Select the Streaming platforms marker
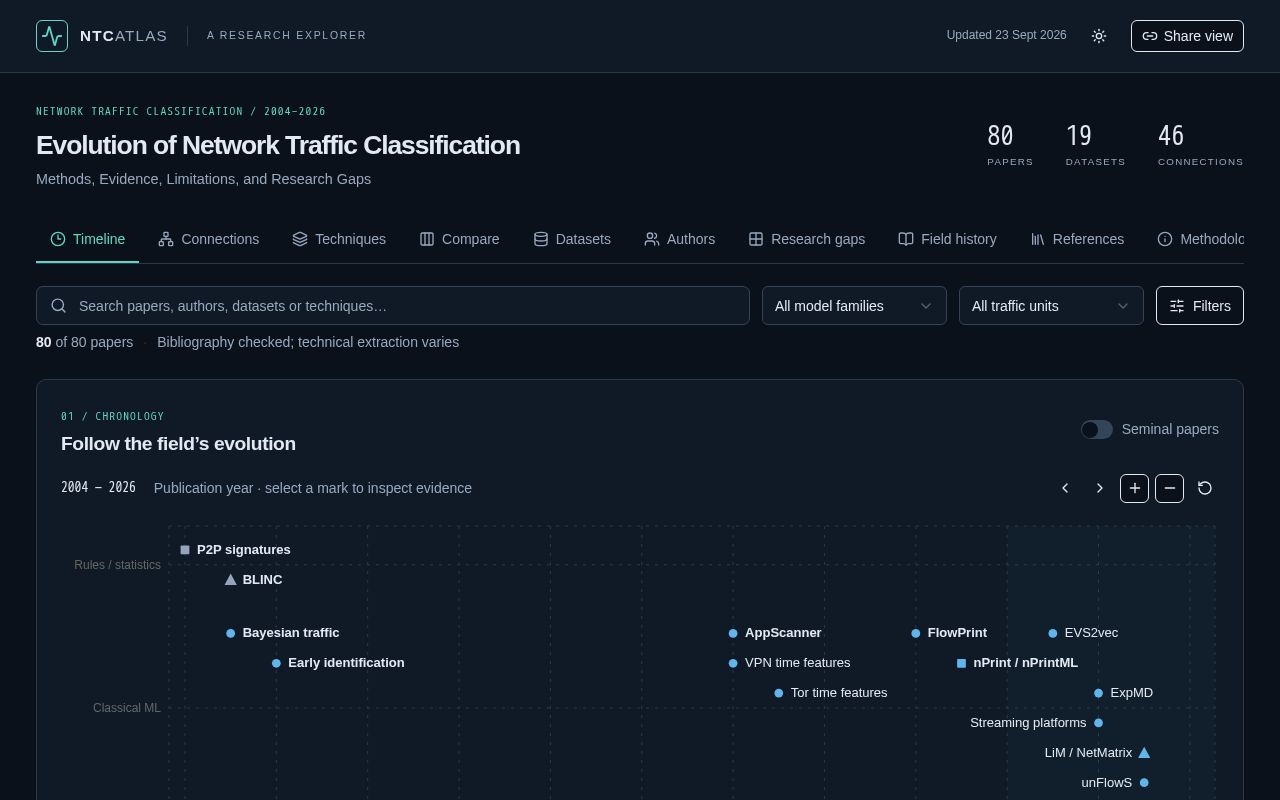The width and height of the screenshot is (1280, 800). pos(1098,723)
